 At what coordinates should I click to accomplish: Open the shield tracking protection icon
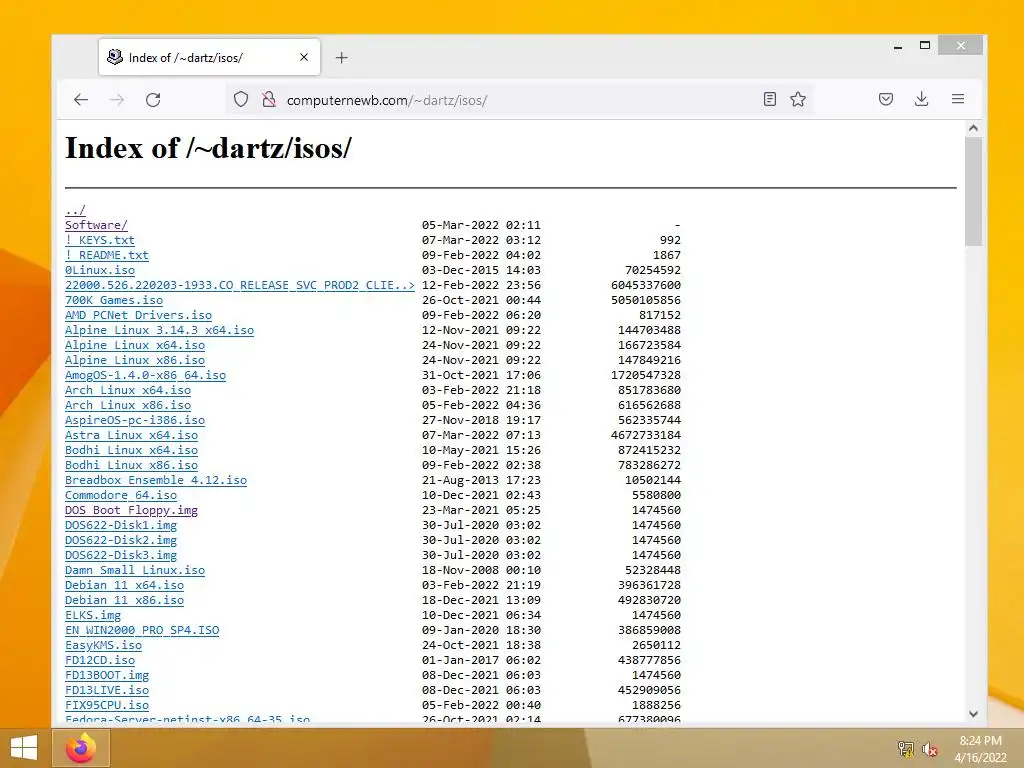click(241, 100)
